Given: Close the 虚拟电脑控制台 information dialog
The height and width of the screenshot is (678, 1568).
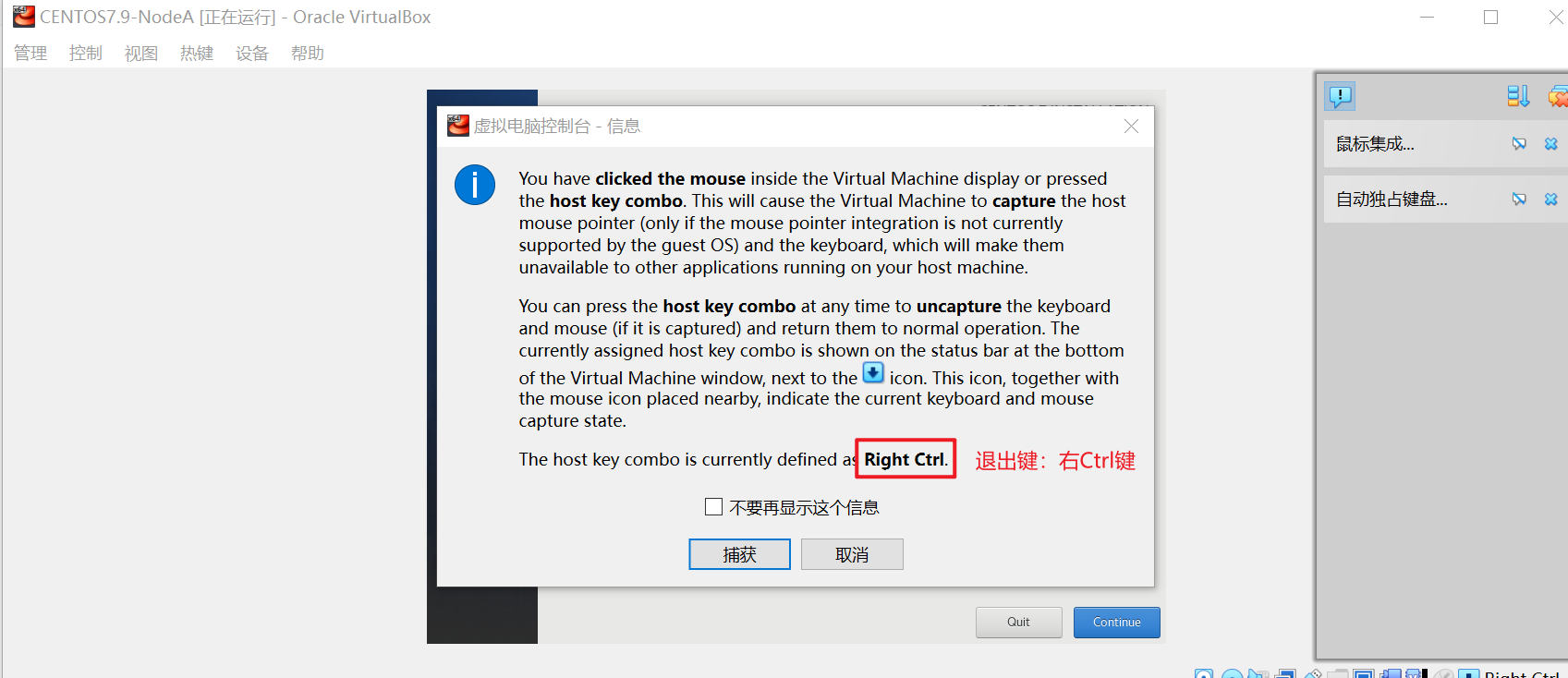Looking at the screenshot, I should pyautogui.click(x=1131, y=127).
